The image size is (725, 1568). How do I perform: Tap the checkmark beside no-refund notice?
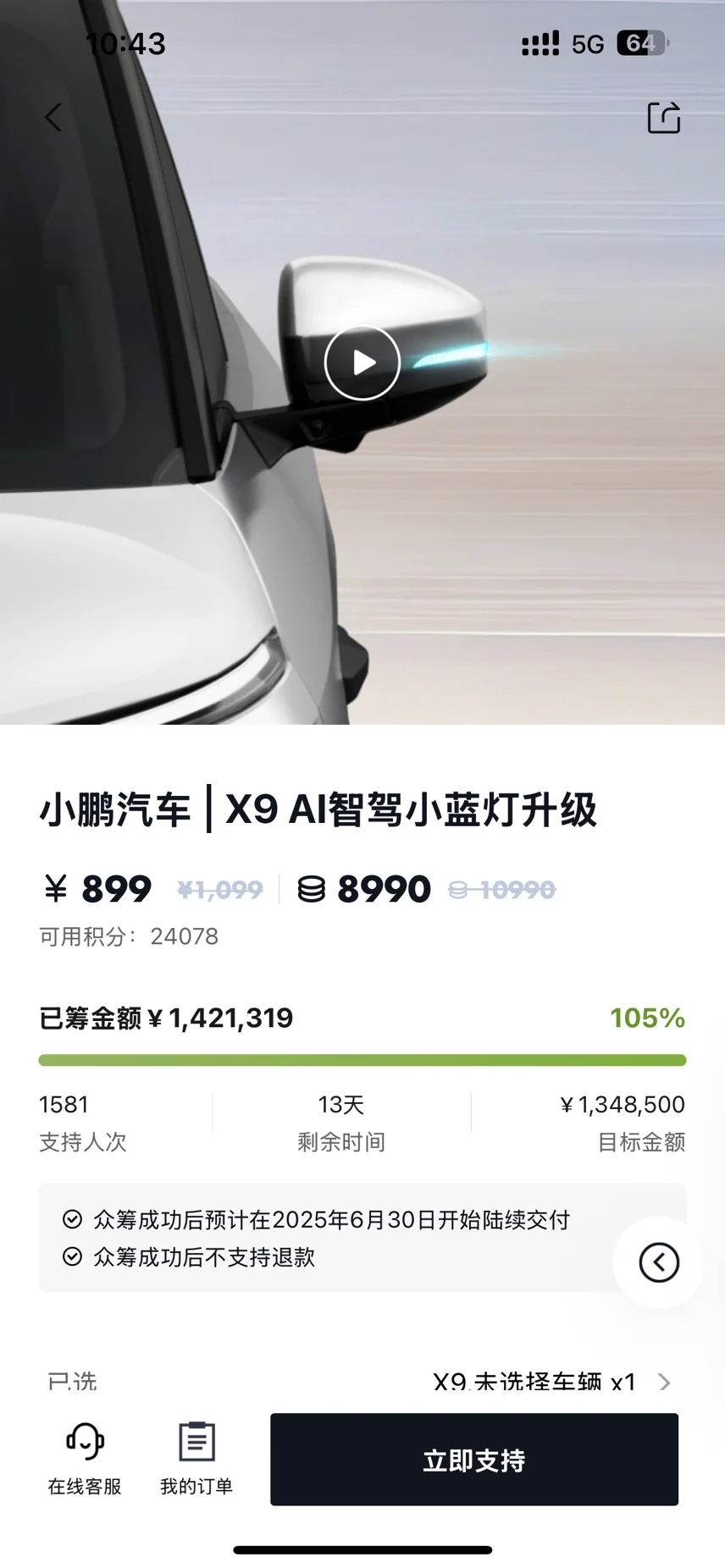click(x=72, y=1256)
